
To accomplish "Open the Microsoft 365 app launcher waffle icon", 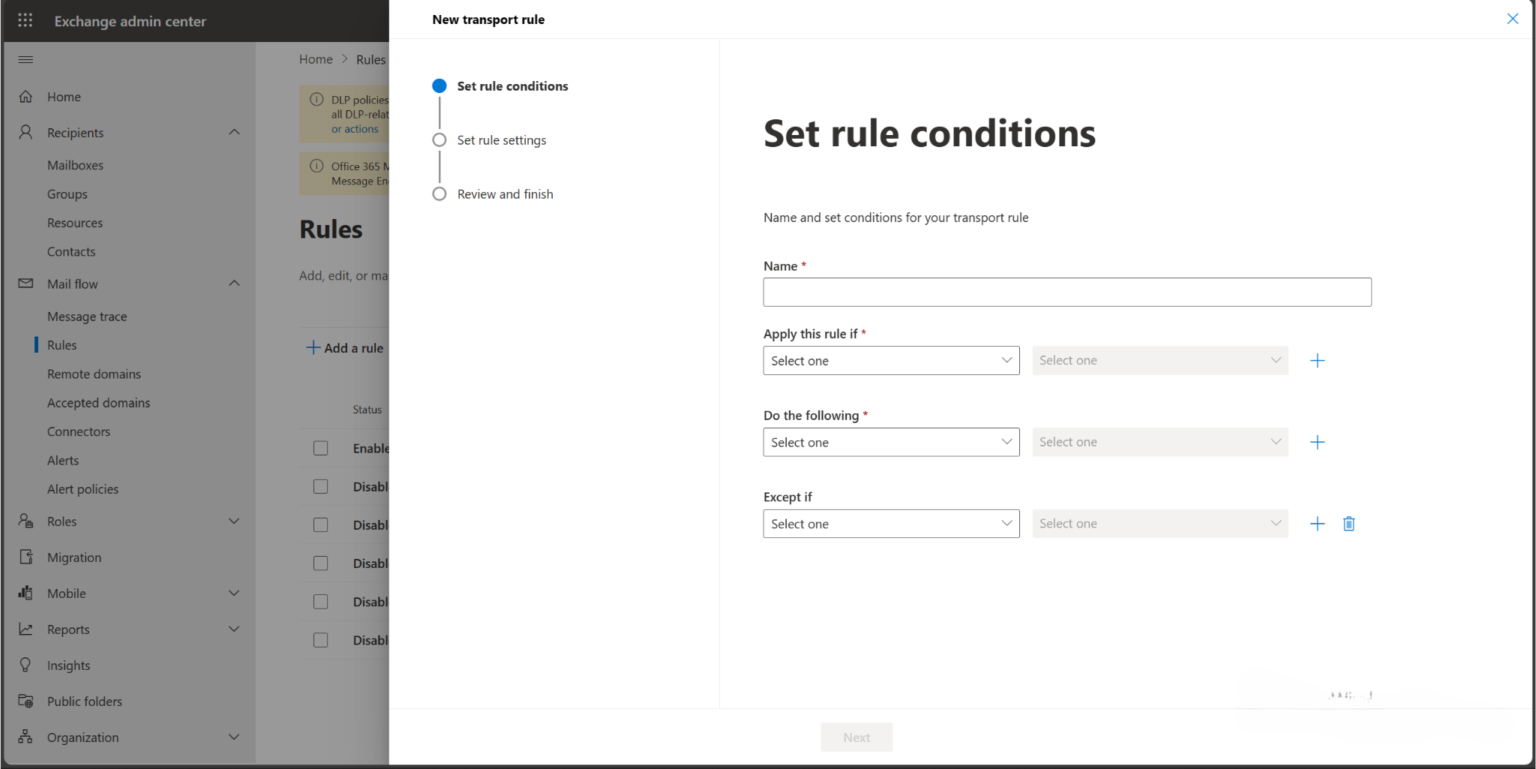I will coord(24,20).
